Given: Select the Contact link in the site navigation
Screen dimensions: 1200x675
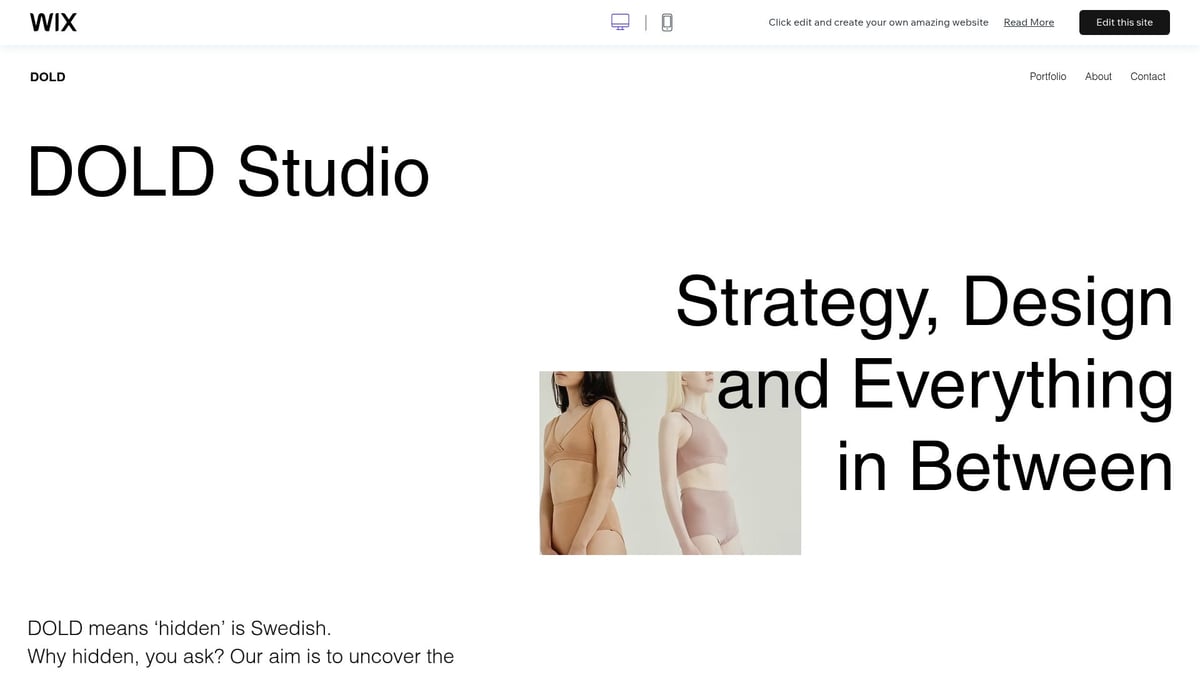Looking at the screenshot, I should 1147,76.
